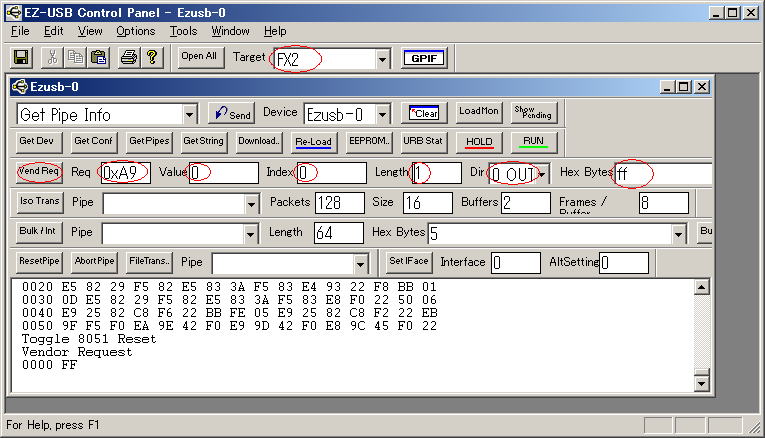Click the ResetPipe button
The height and width of the screenshot is (438, 765).
[x=39, y=262]
